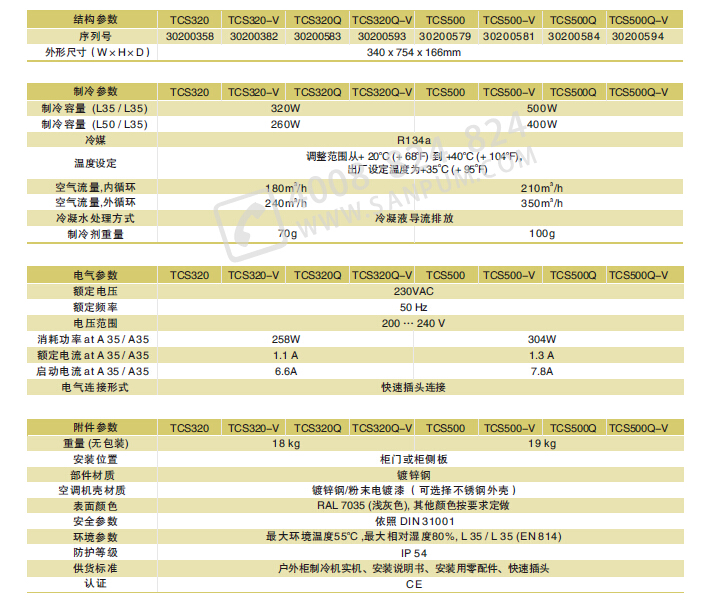Select the 230VAC rated voltage cell
This screenshot has width=710, height=603.
click(x=414, y=291)
